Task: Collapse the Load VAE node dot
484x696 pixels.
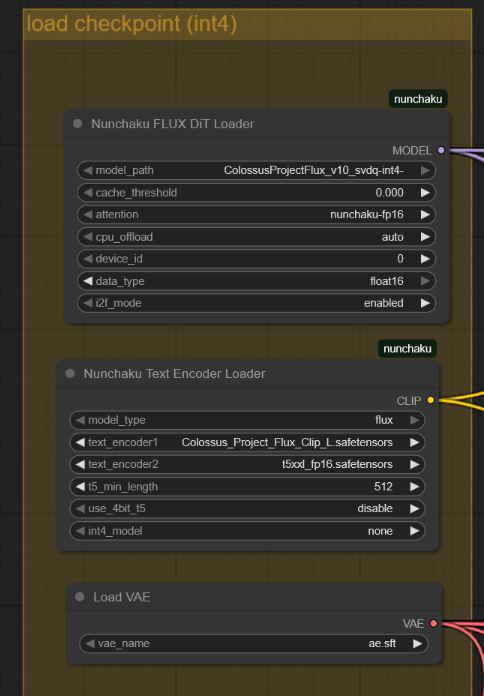Action: click(x=79, y=597)
